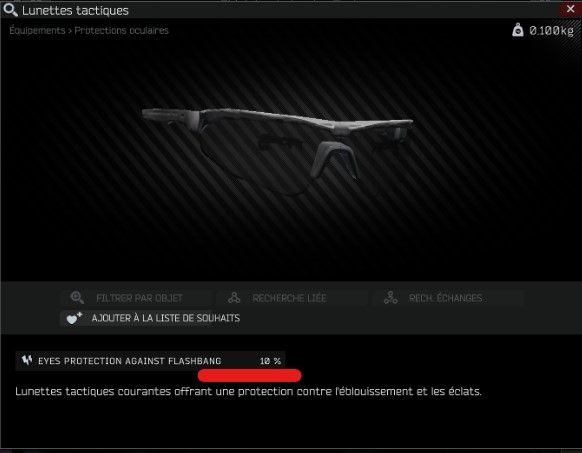Click the Recherche liée linked-nodes icon
This screenshot has height=453, width=582.
coord(234,298)
